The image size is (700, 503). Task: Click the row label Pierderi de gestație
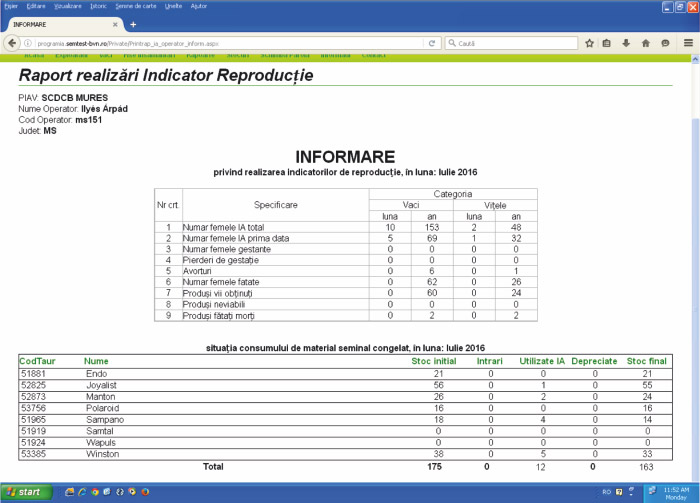click(221, 260)
